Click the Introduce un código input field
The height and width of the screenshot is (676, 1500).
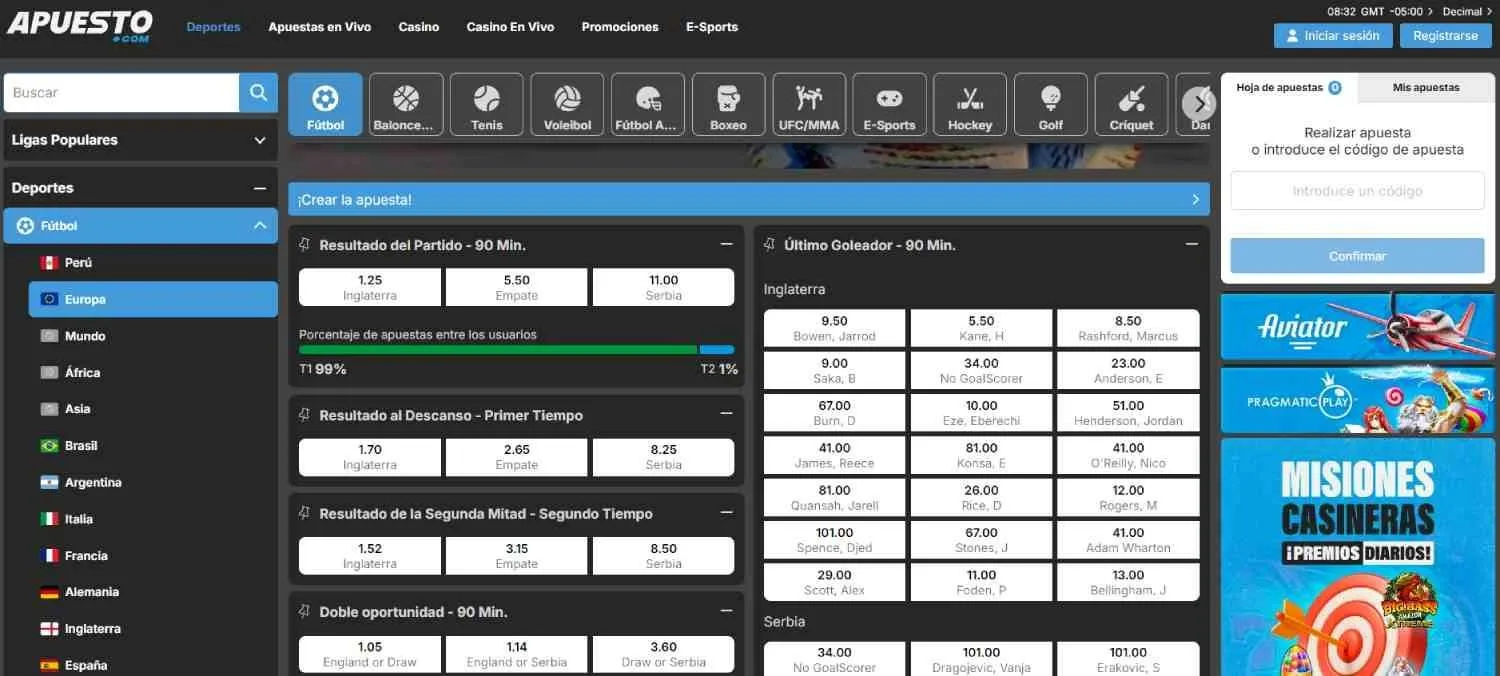click(x=1356, y=190)
